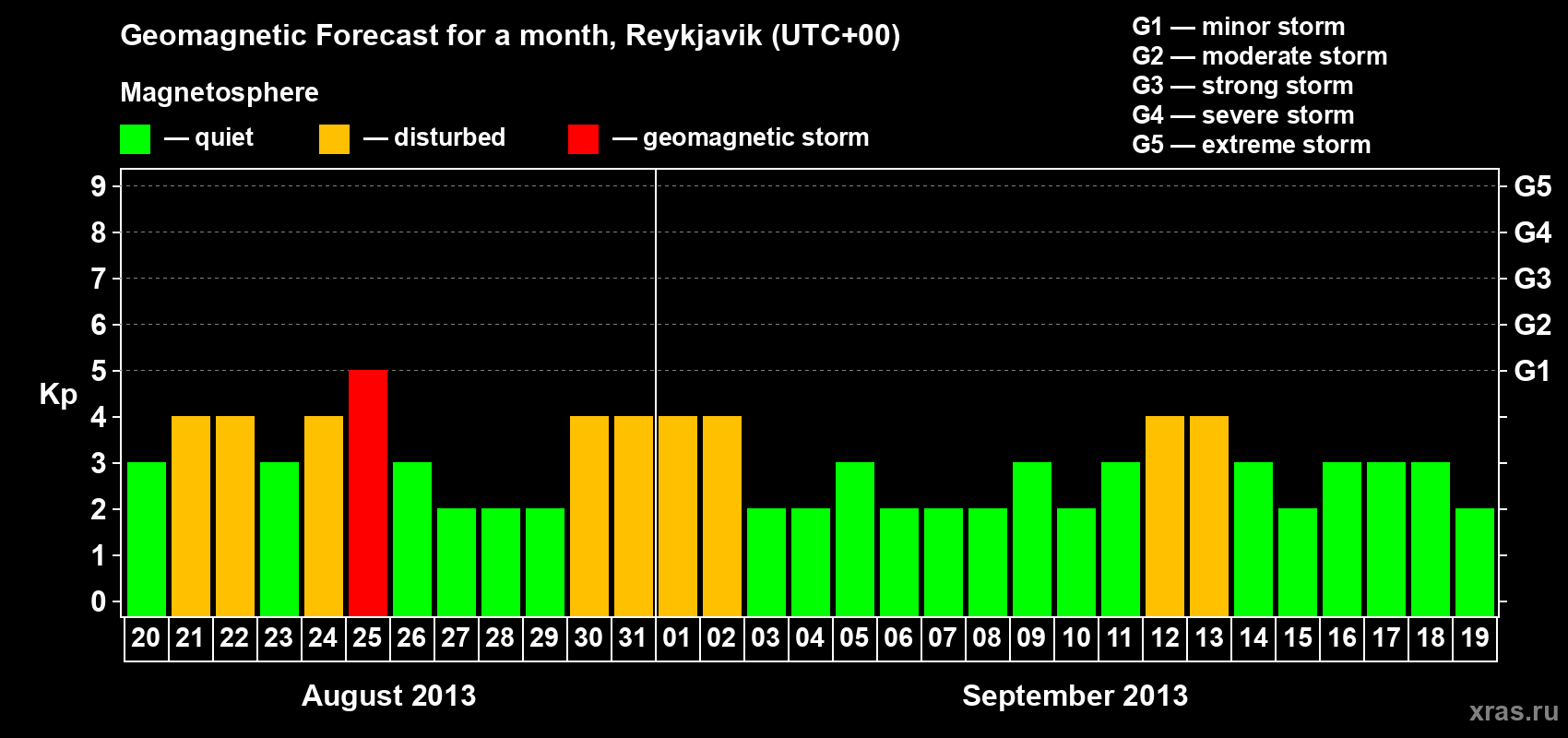Click the G5 label on right axis

[1533, 186]
